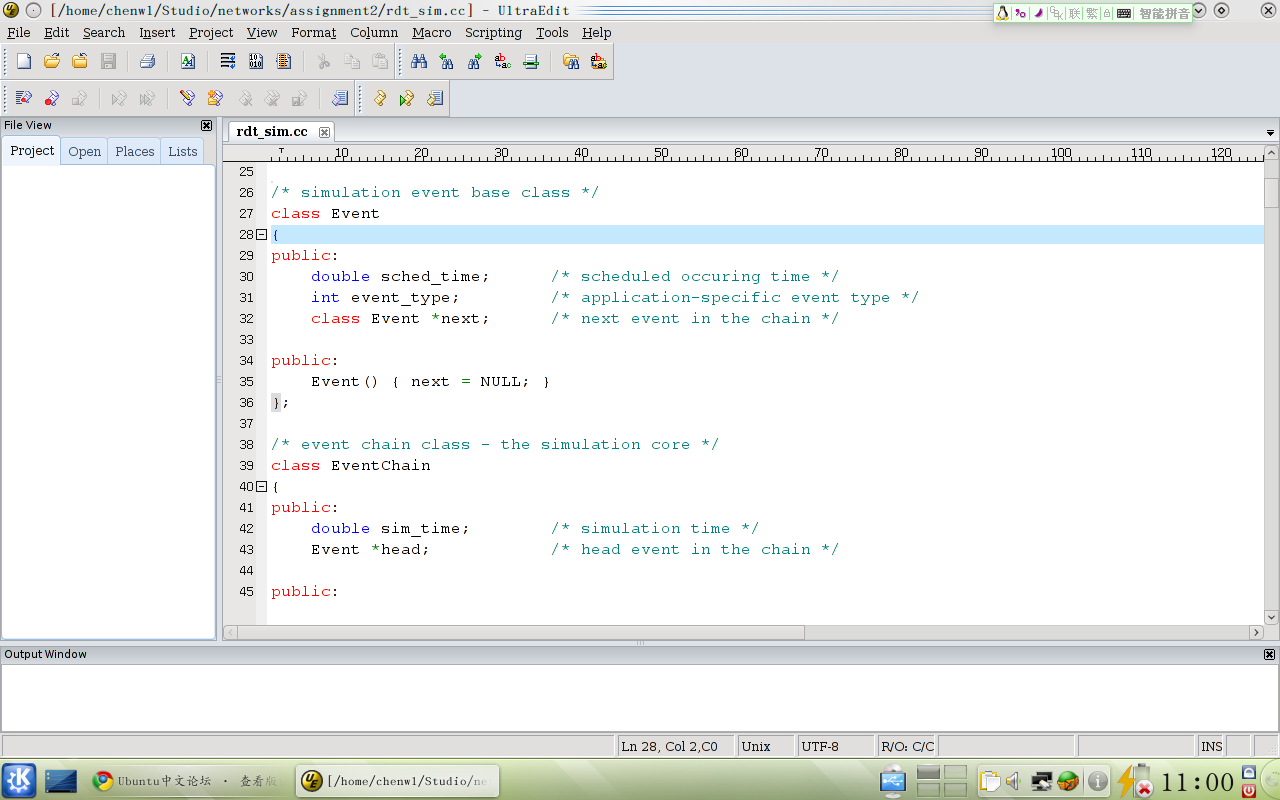Click the Find binoculars icon
Screen dimensions: 1280x800
click(419, 61)
